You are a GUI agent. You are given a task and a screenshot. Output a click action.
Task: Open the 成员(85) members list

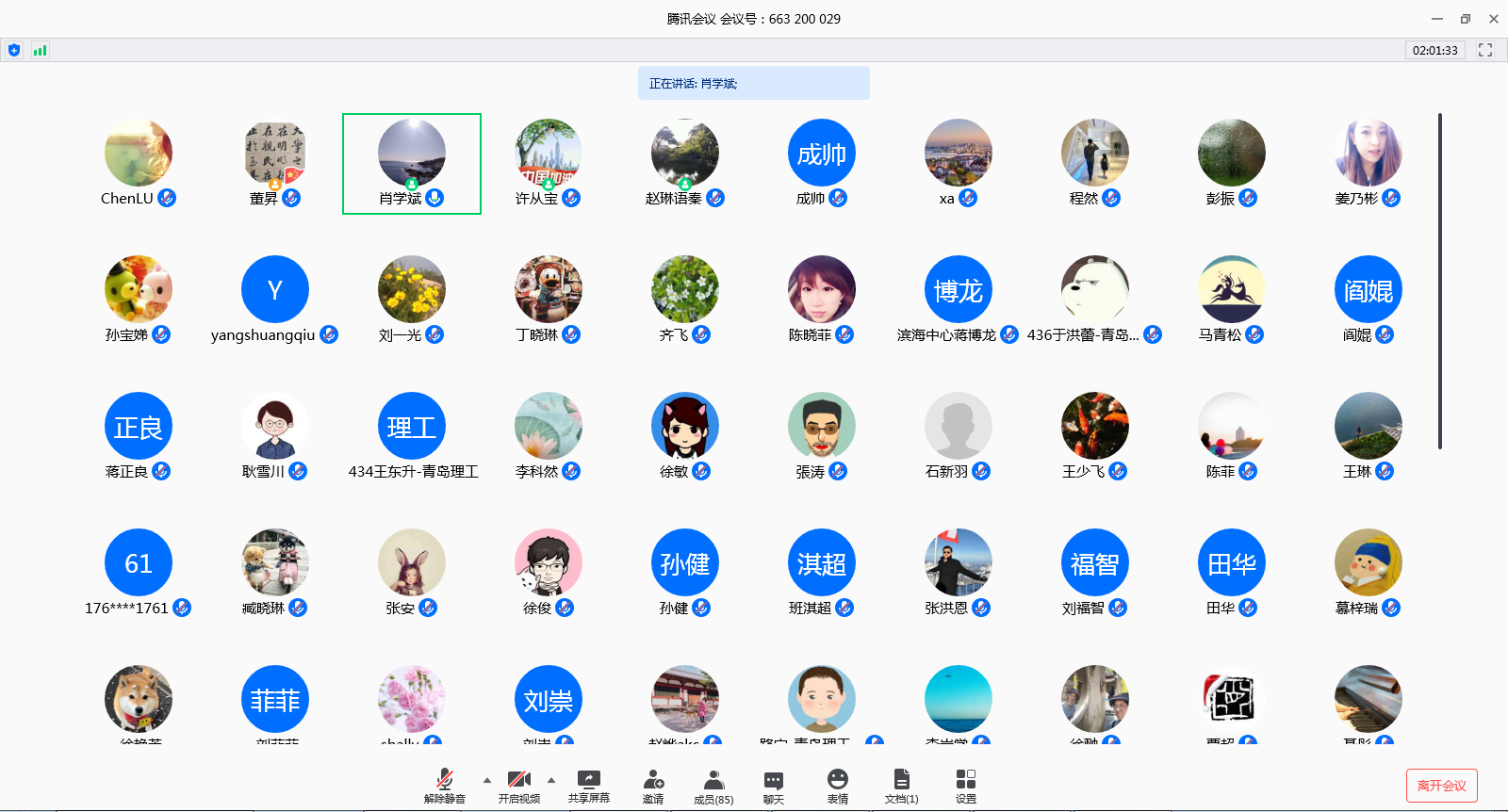713,786
